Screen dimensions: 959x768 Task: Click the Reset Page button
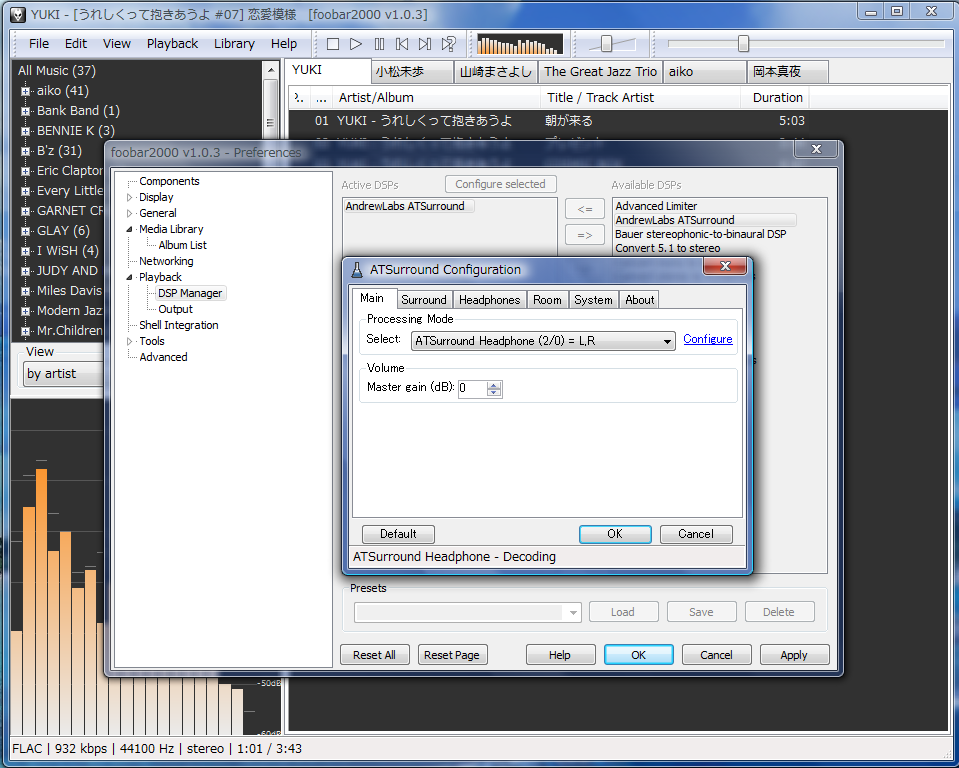tap(452, 655)
